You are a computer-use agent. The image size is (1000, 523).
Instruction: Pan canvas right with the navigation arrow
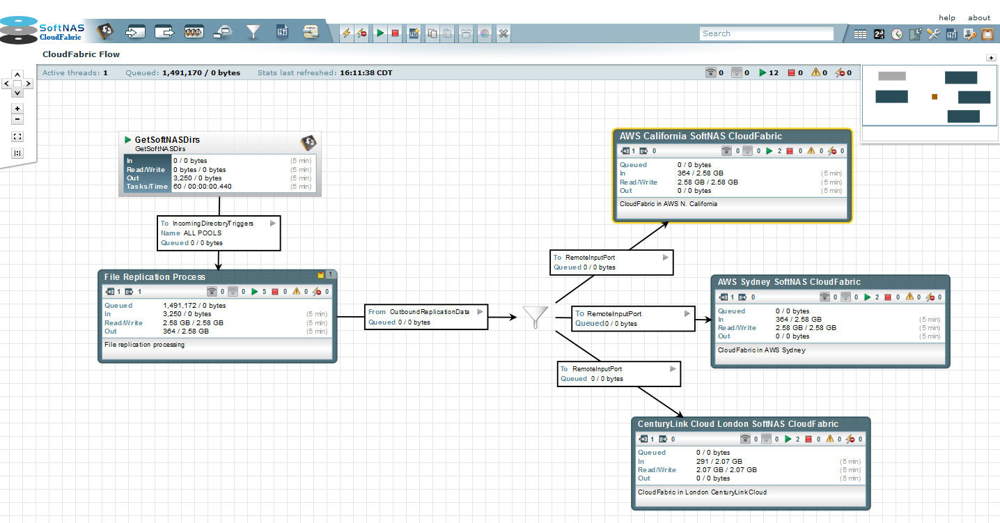(x=27, y=84)
